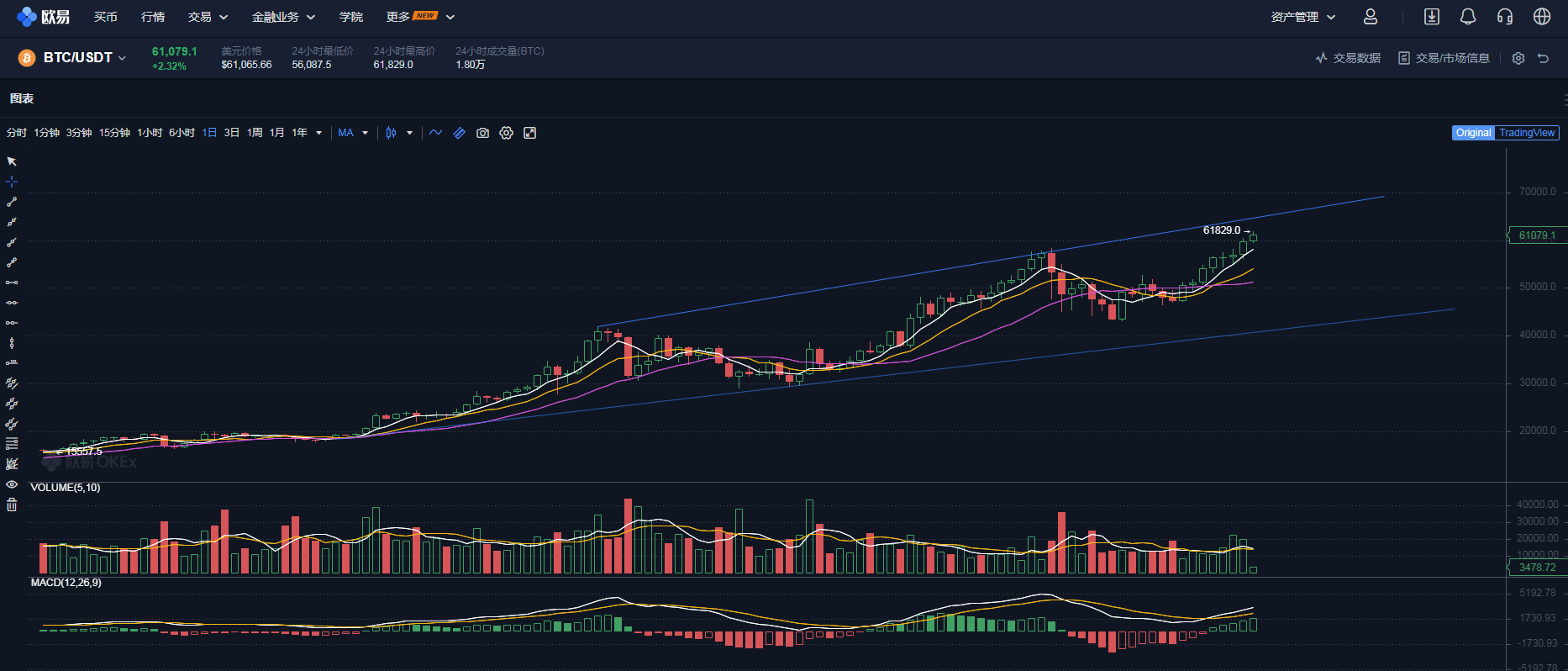Click the download app icon

1432,17
